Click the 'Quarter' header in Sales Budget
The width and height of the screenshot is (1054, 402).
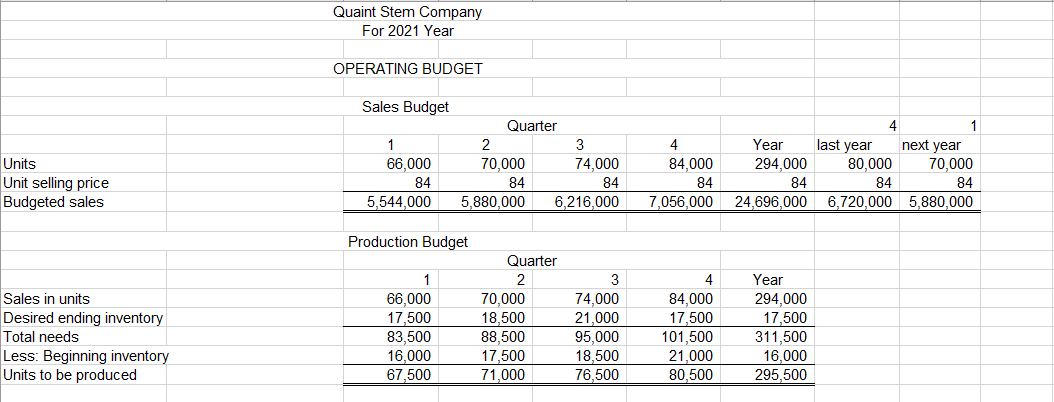532,126
